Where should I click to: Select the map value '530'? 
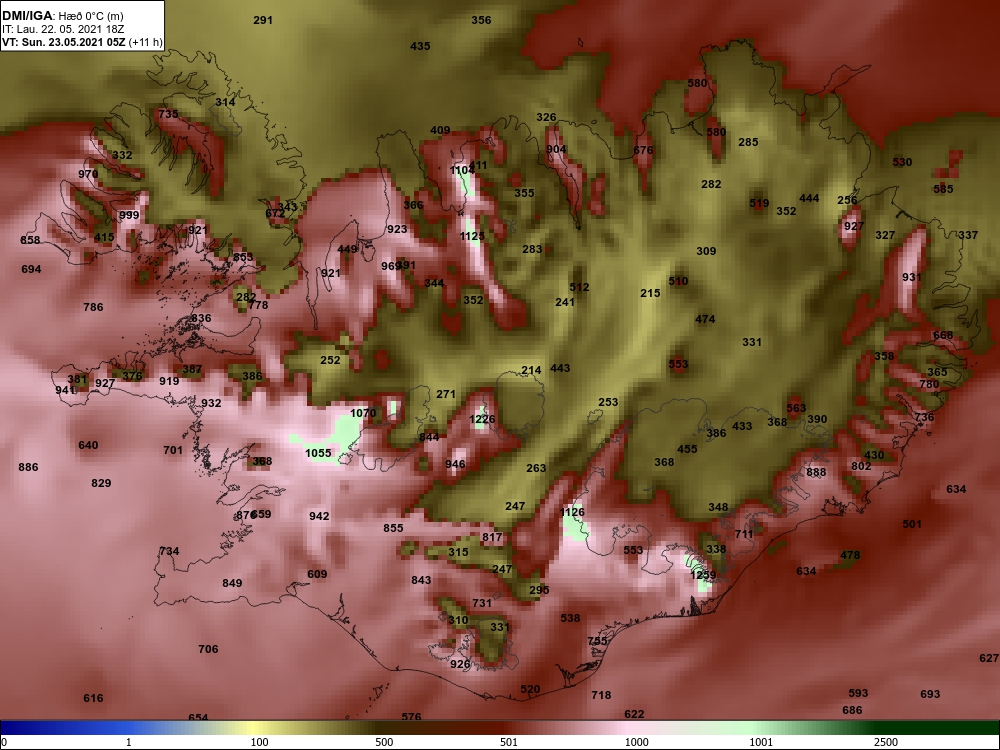coord(902,162)
